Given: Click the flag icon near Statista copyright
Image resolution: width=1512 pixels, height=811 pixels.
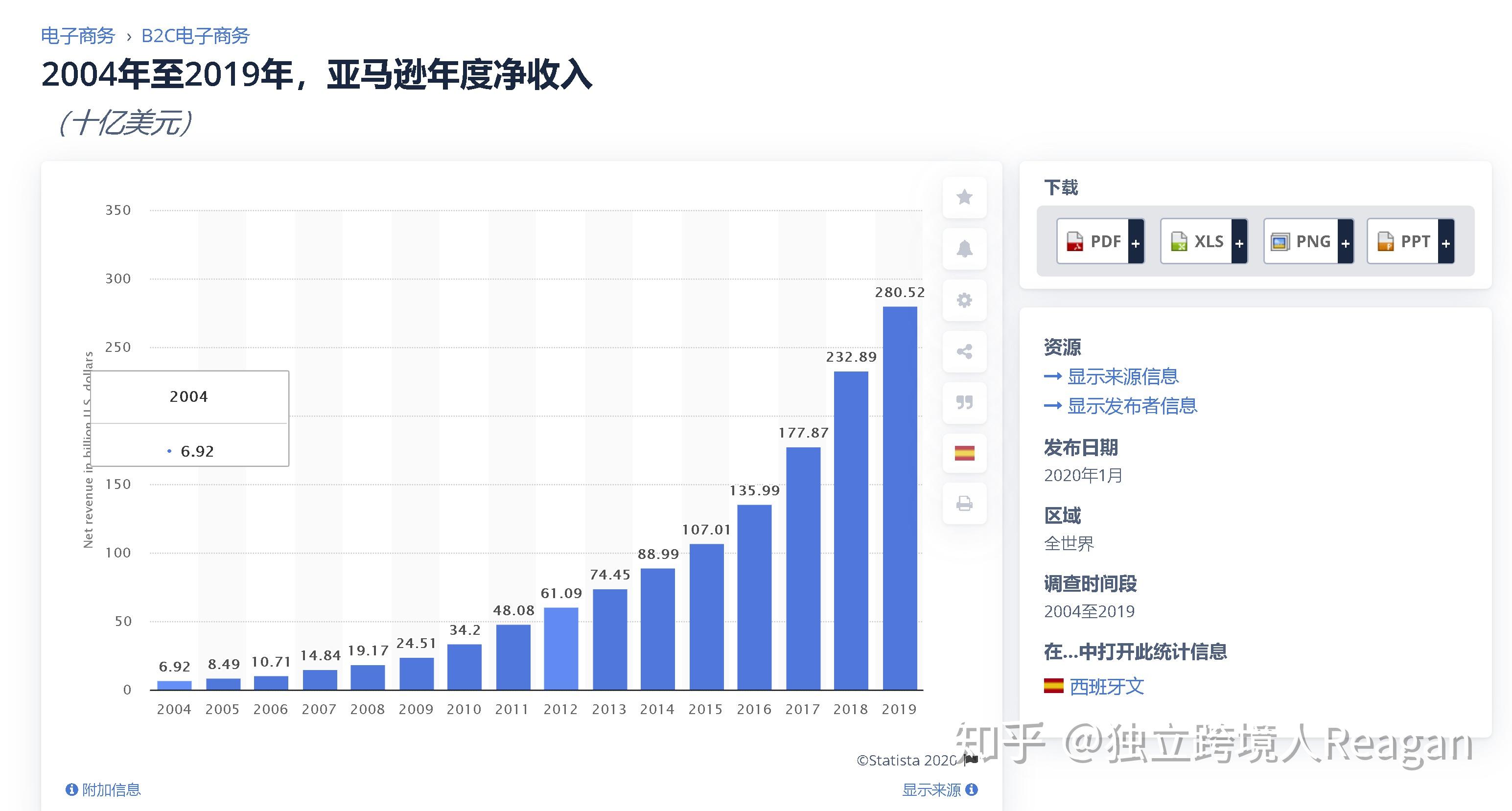Looking at the screenshot, I should coord(971,760).
